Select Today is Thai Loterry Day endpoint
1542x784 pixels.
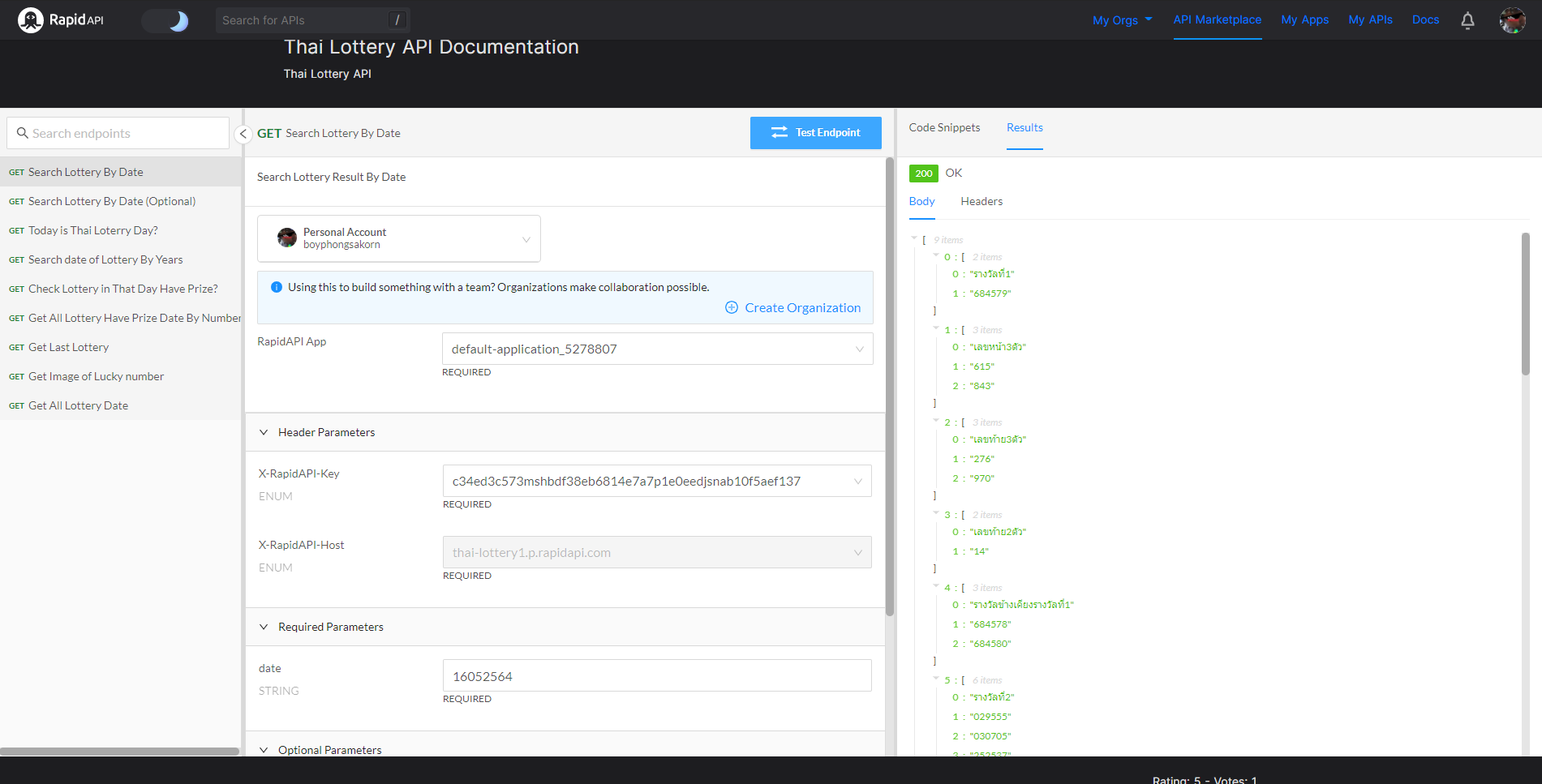[120, 230]
